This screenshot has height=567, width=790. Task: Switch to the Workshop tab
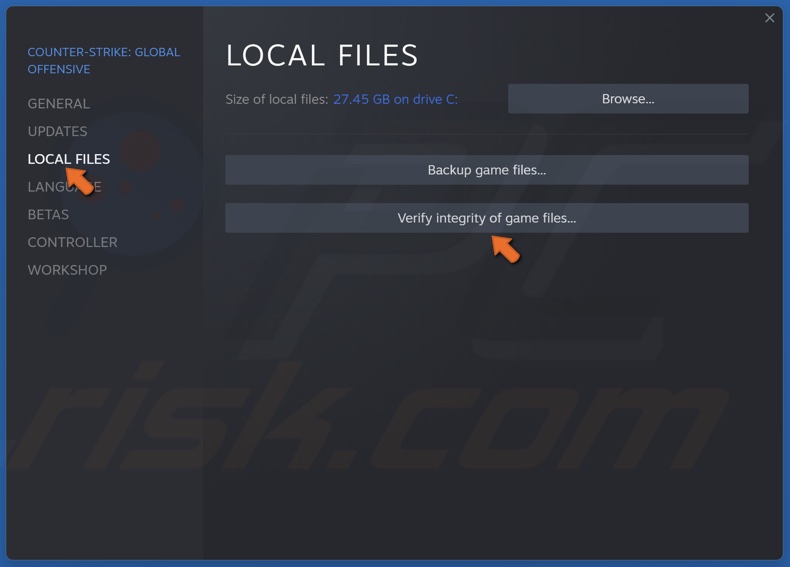pyautogui.click(x=67, y=270)
